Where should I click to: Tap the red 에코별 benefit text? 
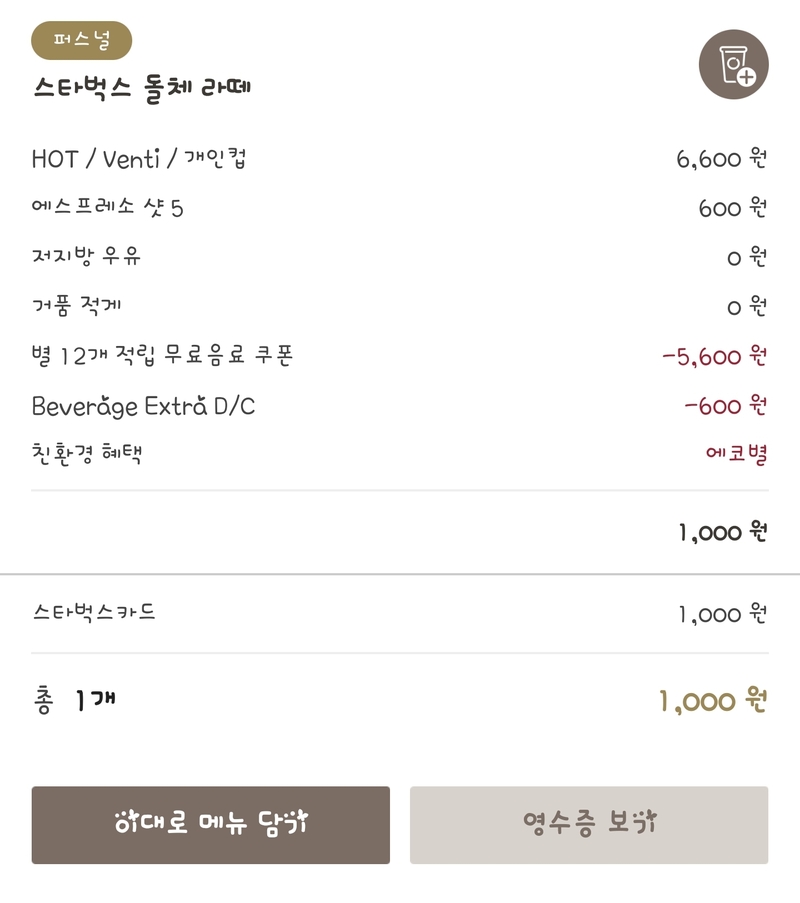point(737,454)
